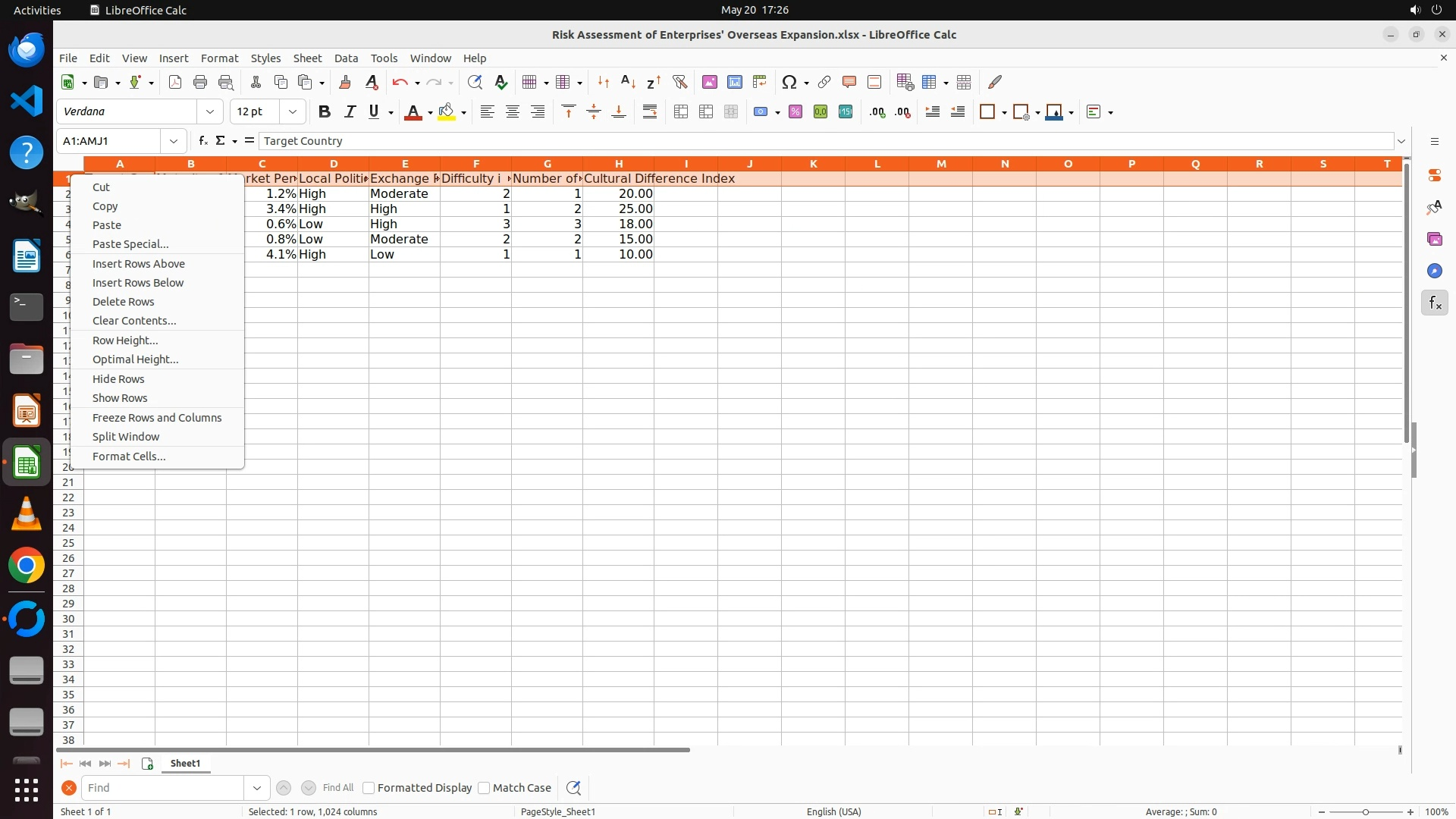
Task: Expand the Name Box dropdown arrow
Action: 174,141
